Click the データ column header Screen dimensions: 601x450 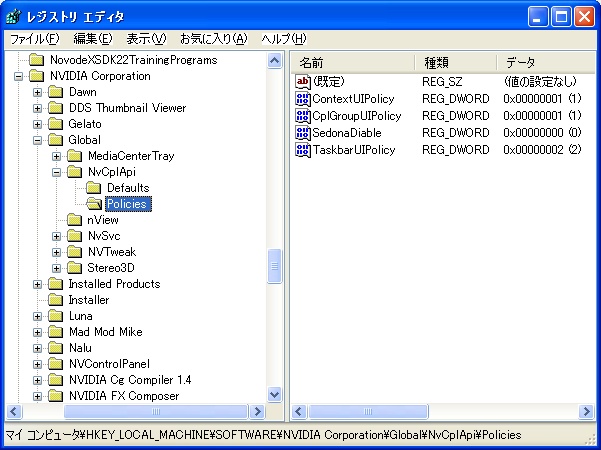(x=546, y=62)
